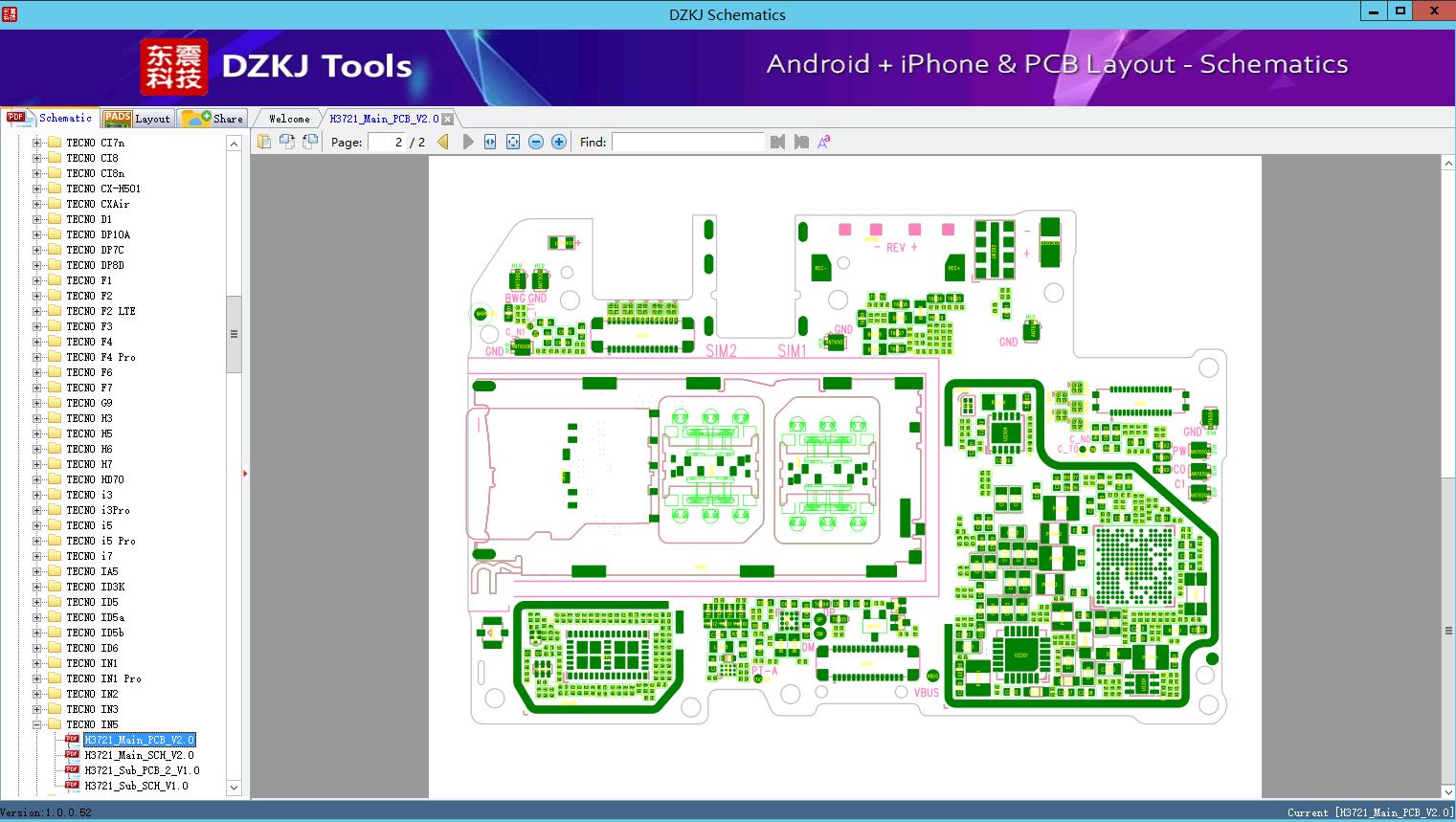1456x822 pixels.
Task: Open the Share tab
Action: click(x=213, y=119)
